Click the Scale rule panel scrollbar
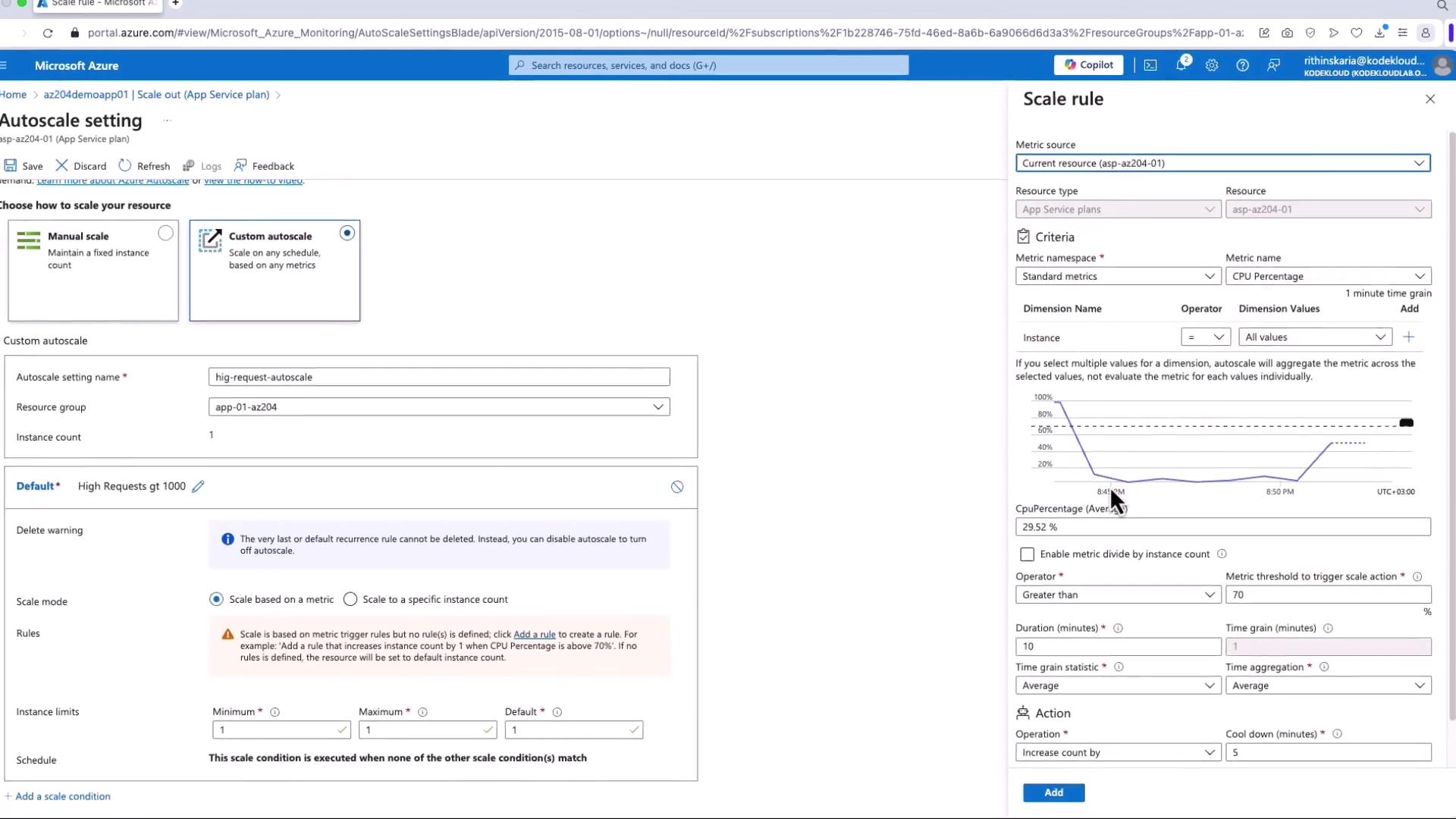1456x819 pixels. pos(1451,425)
